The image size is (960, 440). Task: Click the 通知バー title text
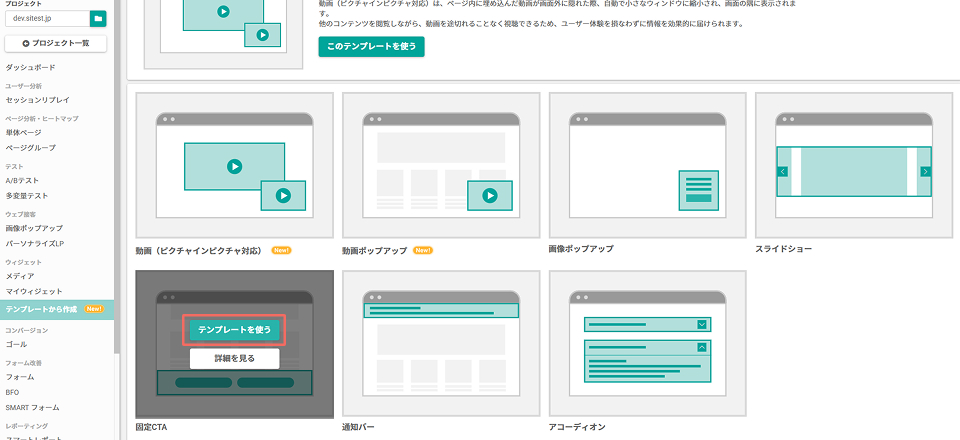click(358, 427)
